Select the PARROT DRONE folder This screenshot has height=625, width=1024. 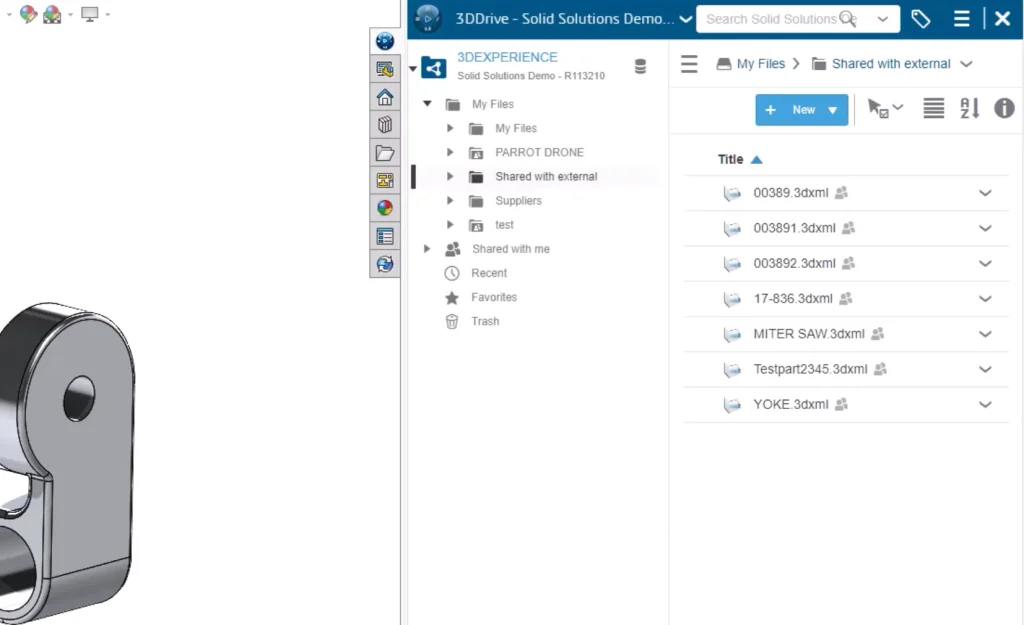pyautogui.click(x=539, y=152)
